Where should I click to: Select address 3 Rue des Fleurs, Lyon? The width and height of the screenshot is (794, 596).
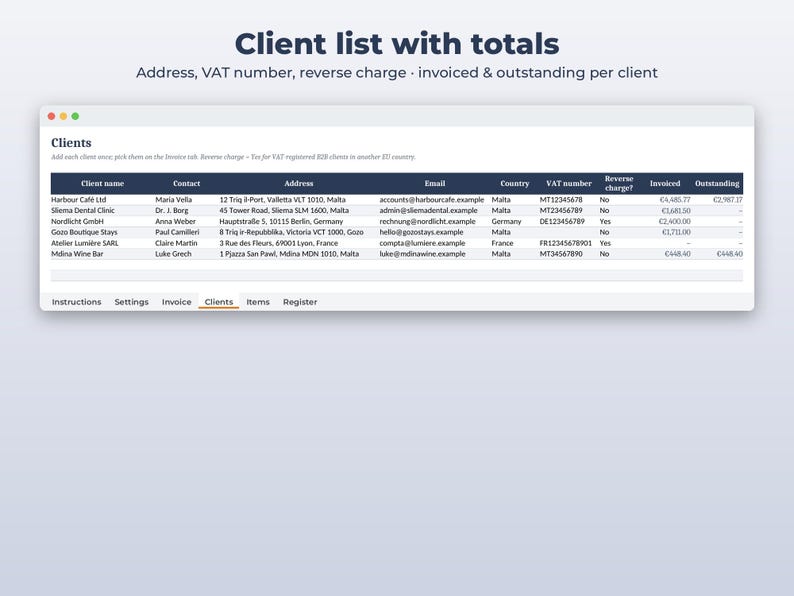pyautogui.click(x=279, y=243)
